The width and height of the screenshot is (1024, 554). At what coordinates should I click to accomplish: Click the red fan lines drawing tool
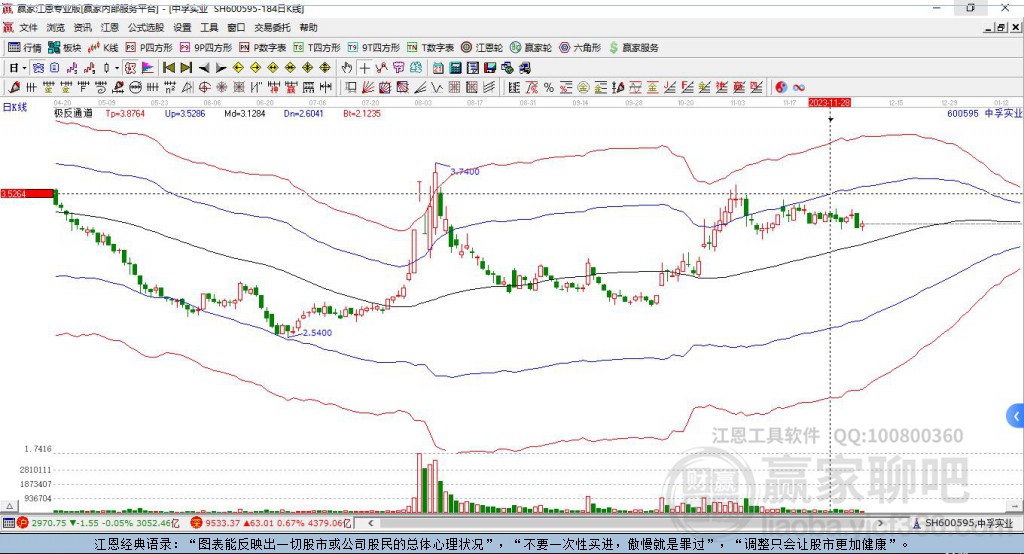368,88
